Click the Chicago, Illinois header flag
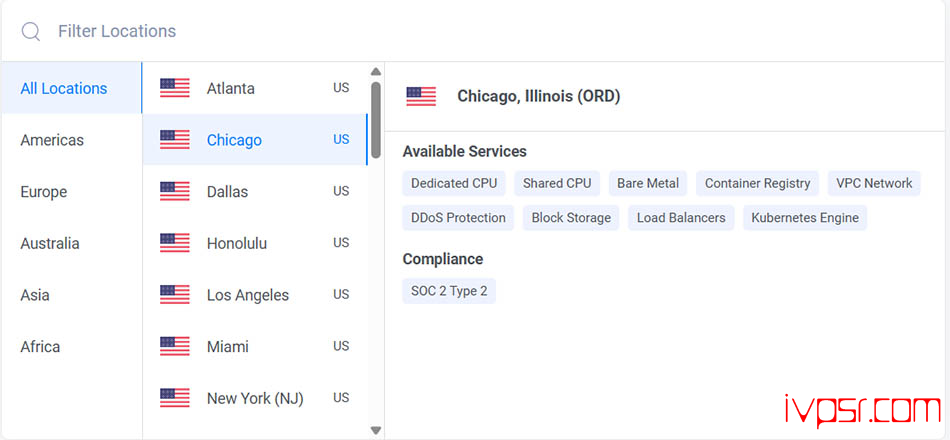The height and width of the screenshot is (440, 950). click(x=421, y=96)
